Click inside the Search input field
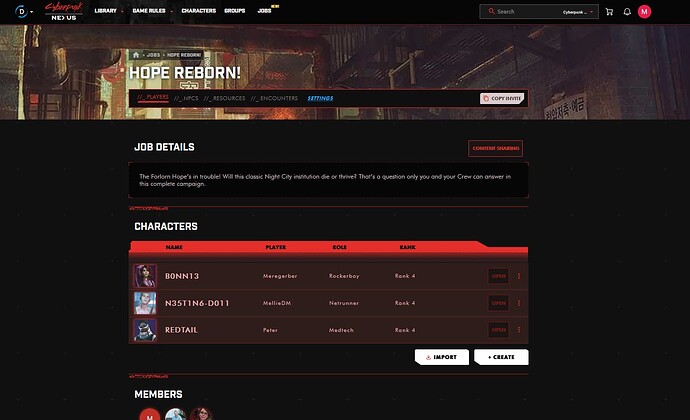Screen dimensions: 690x420 click(x=526, y=12)
